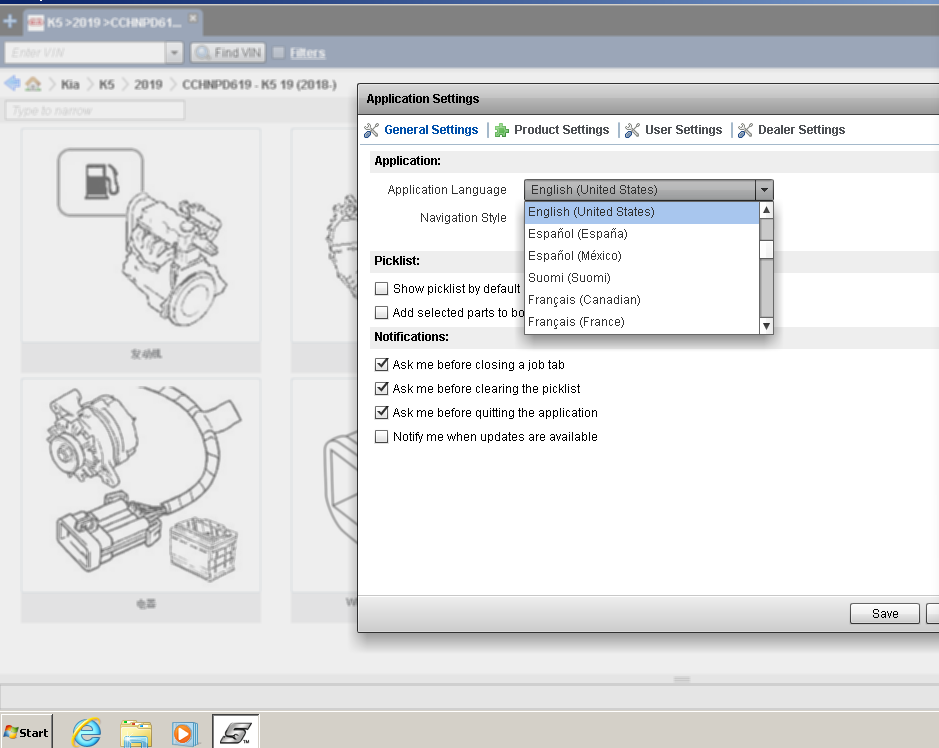Image resolution: width=939 pixels, height=748 pixels.
Task: Add a new job tab with plus icon
Action: (10, 22)
